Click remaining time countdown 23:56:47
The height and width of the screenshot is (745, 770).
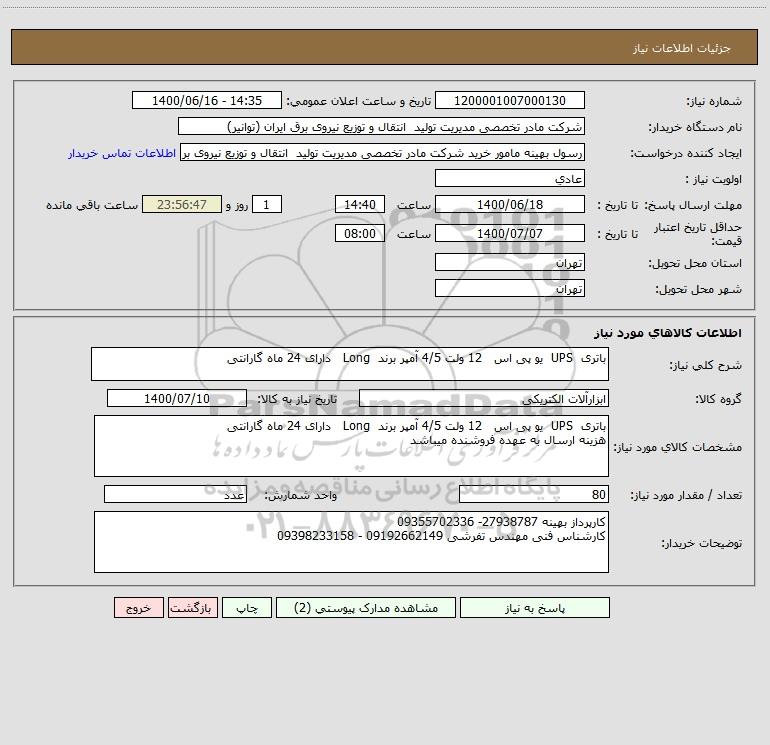point(182,204)
